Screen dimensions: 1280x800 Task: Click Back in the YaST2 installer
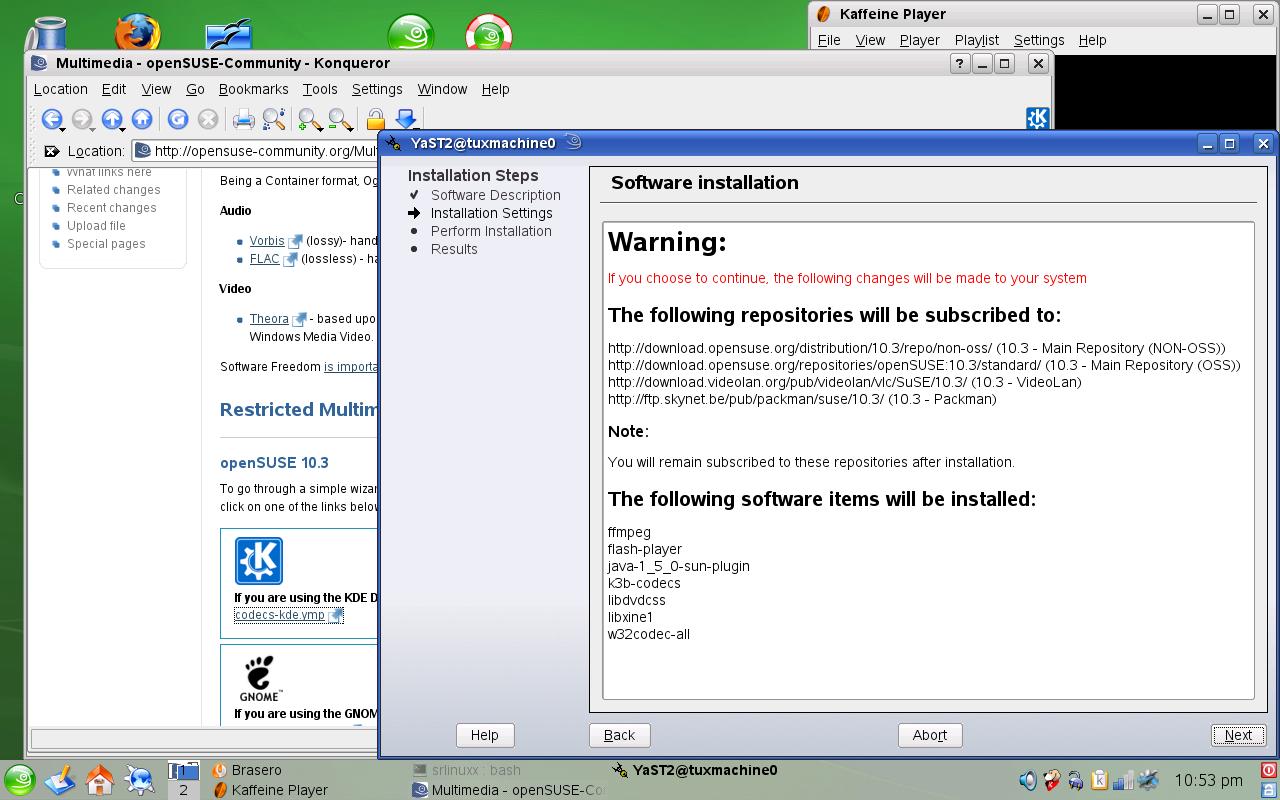click(619, 735)
